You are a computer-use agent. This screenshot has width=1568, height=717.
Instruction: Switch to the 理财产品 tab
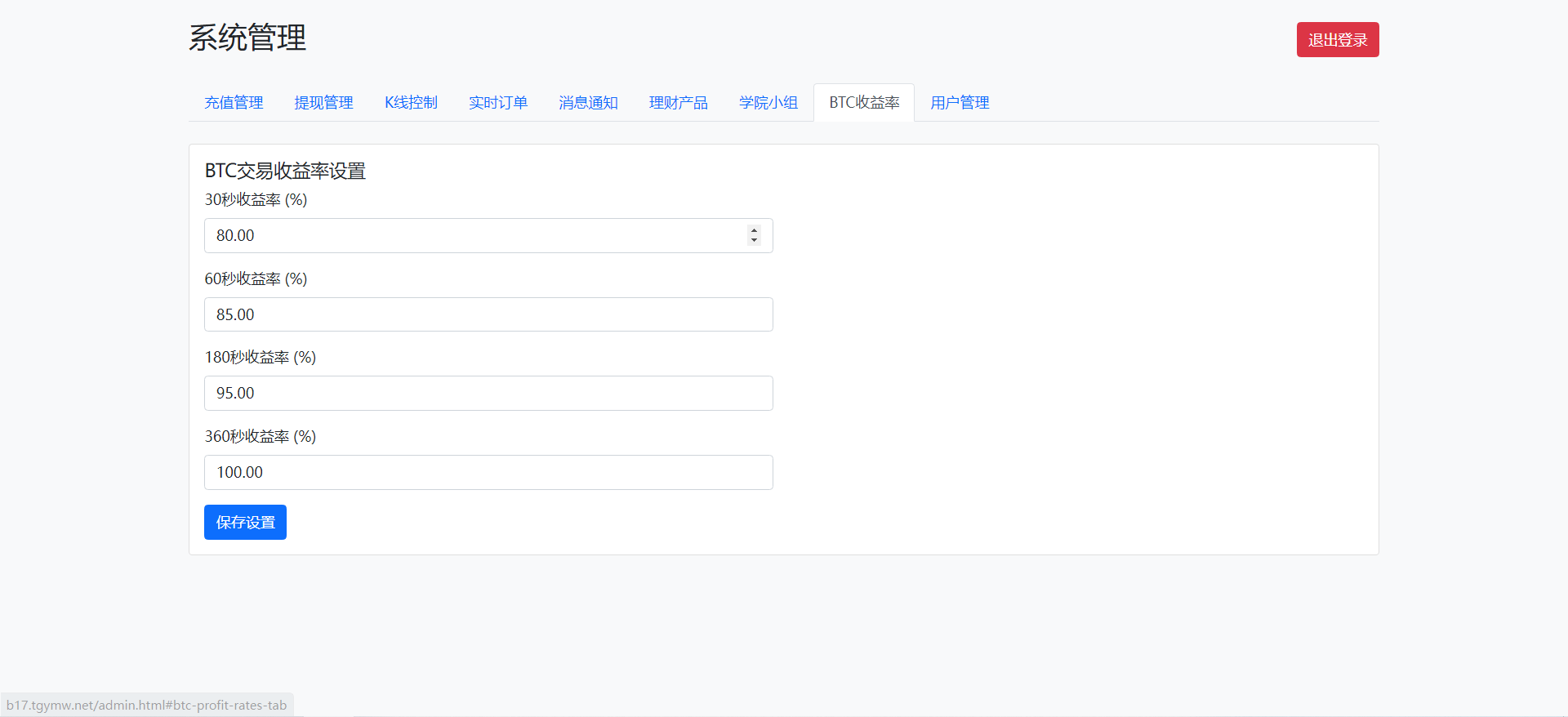click(678, 103)
